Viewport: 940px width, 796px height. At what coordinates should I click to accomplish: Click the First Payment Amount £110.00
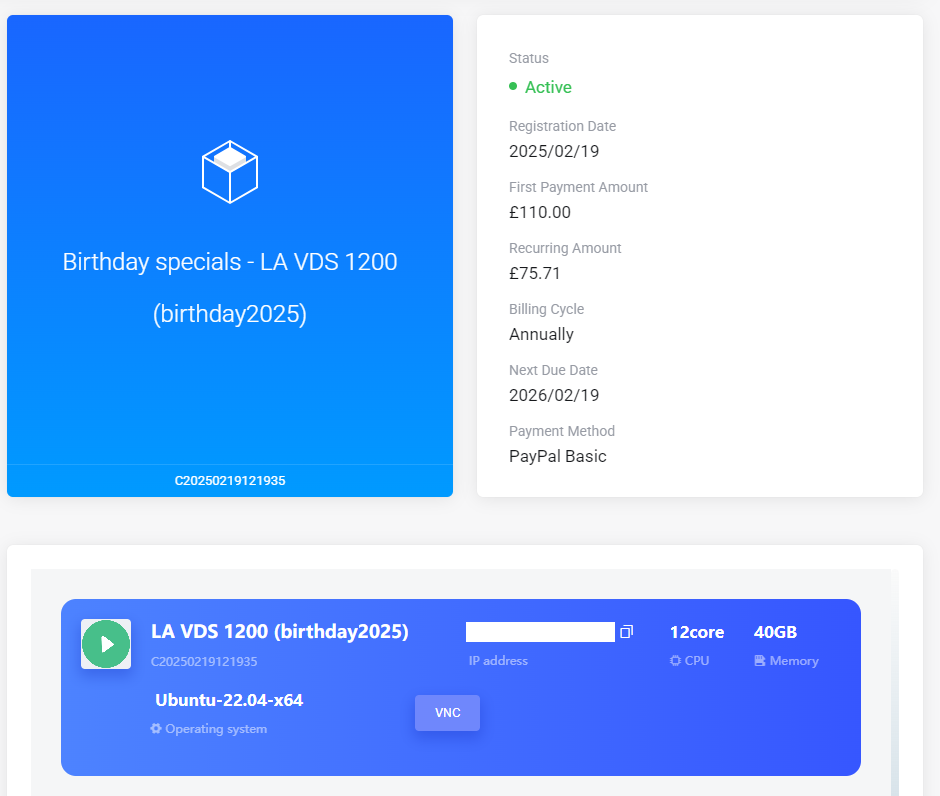coord(540,212)
